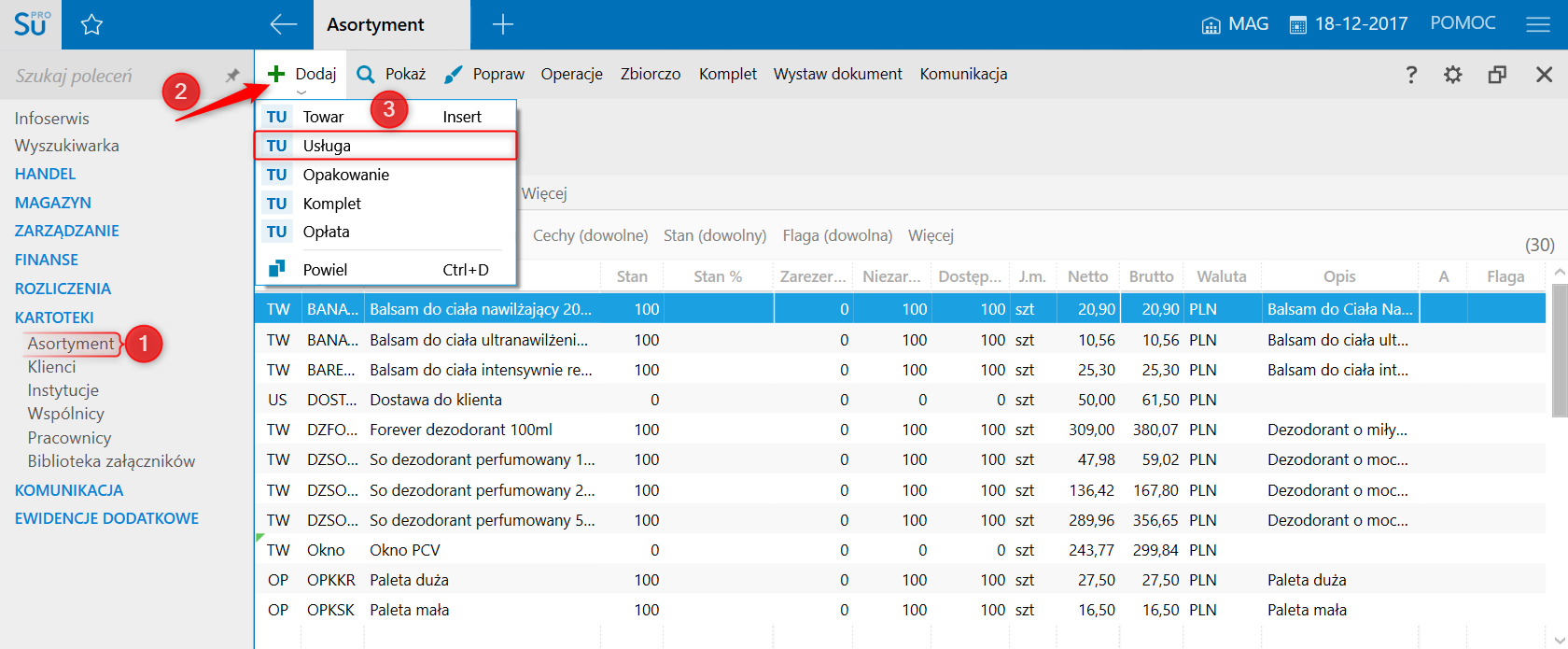Select row Okno PCV
This screenshot has width=1568, height=649.
(900, 550)
